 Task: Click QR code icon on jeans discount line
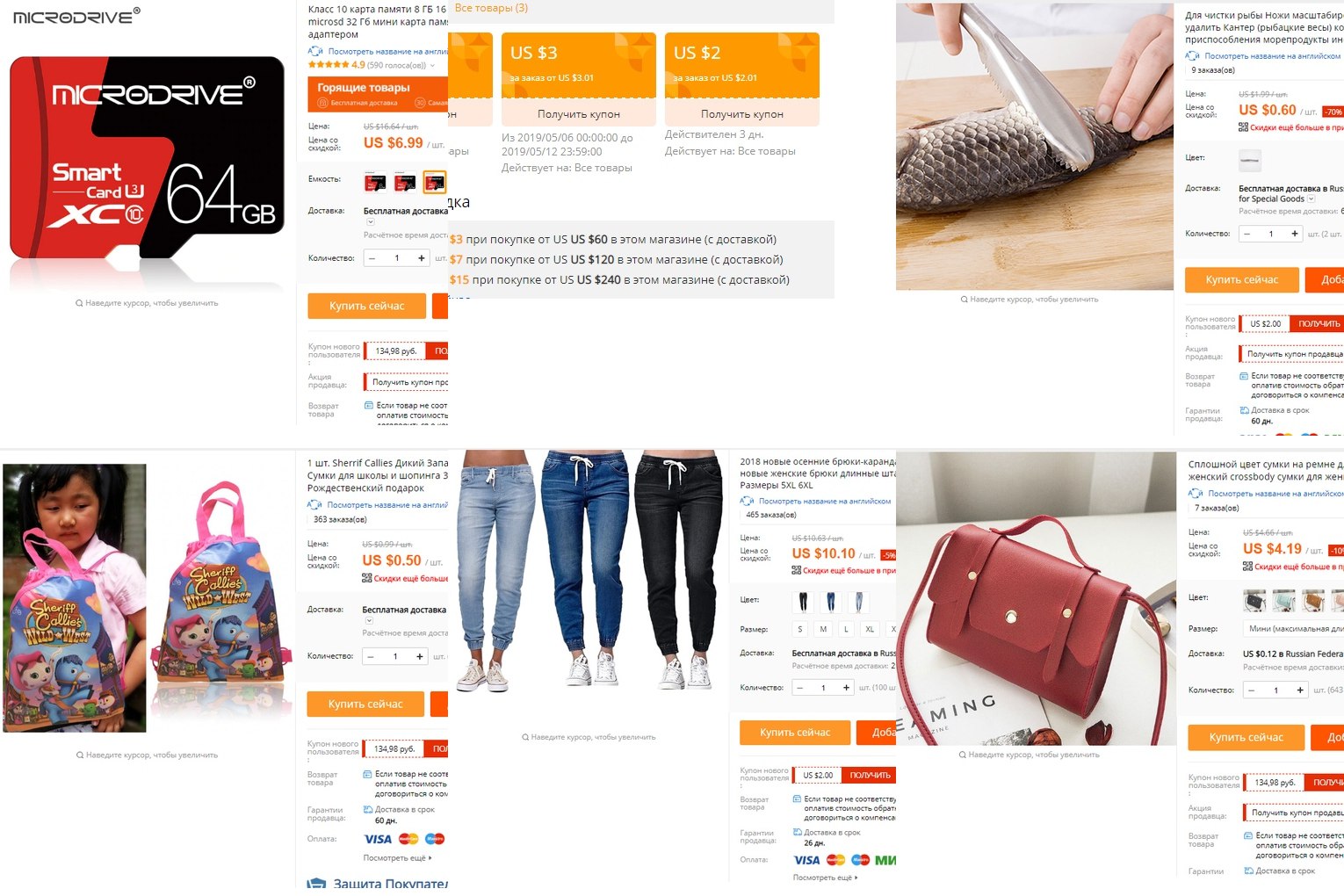click(x=796, y=570)
